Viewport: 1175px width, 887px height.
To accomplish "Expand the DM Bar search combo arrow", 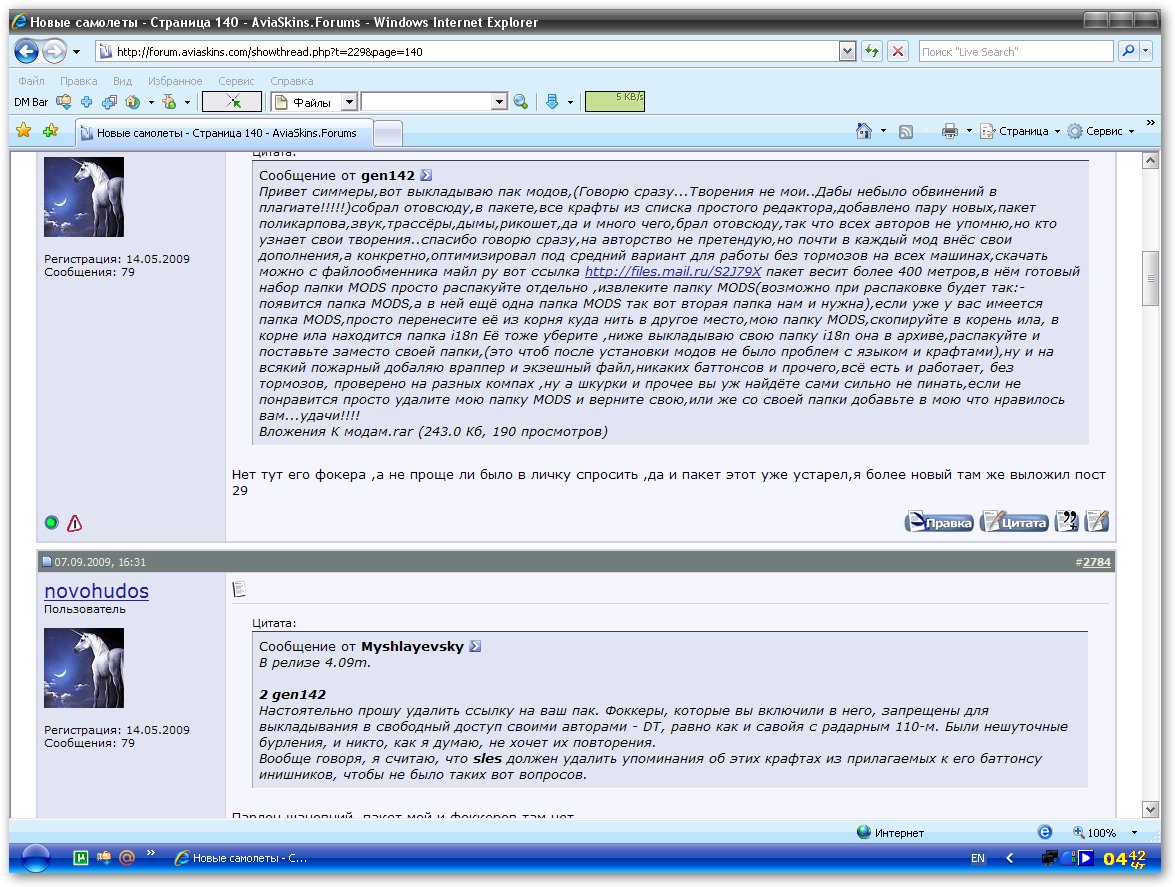I will pyautogui.click(x=500, y=101).
